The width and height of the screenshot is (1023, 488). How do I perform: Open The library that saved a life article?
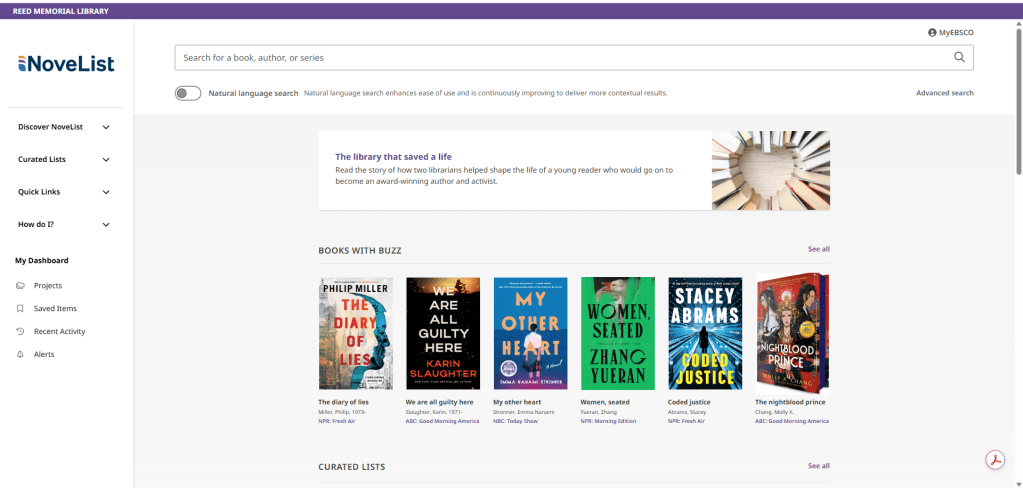(x=392, y=157)
